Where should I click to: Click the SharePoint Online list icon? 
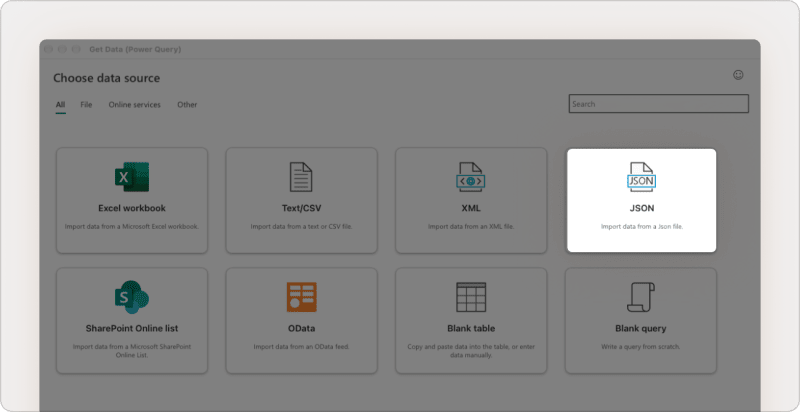pos(132,297)
